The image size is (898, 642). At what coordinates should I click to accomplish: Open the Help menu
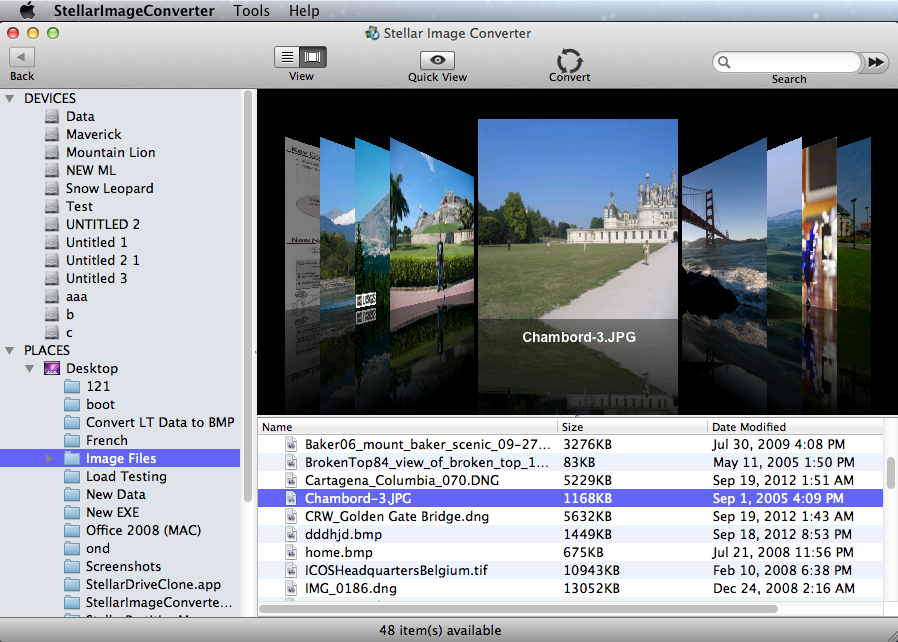coord(304,10)
